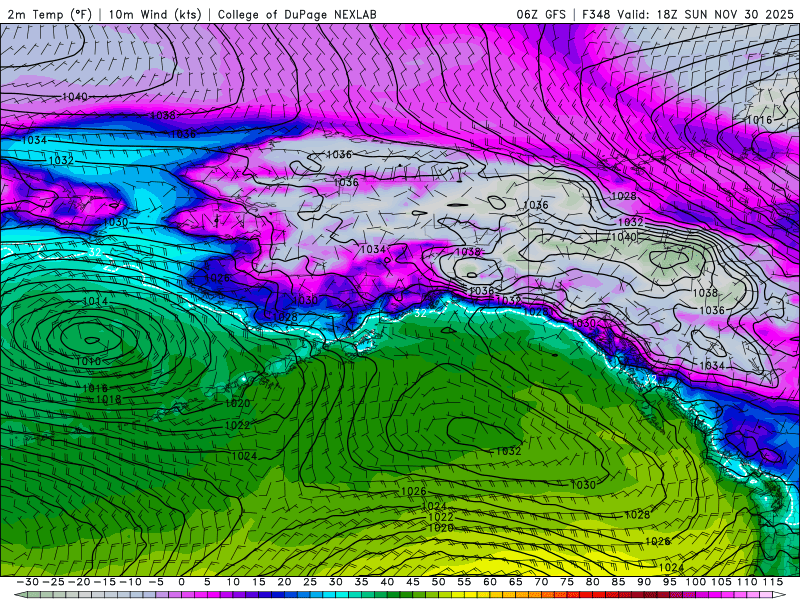Click the 1014 isobar label
This screenshot has width=800, height=600.
pyautogui.click(x=95, y=301)
